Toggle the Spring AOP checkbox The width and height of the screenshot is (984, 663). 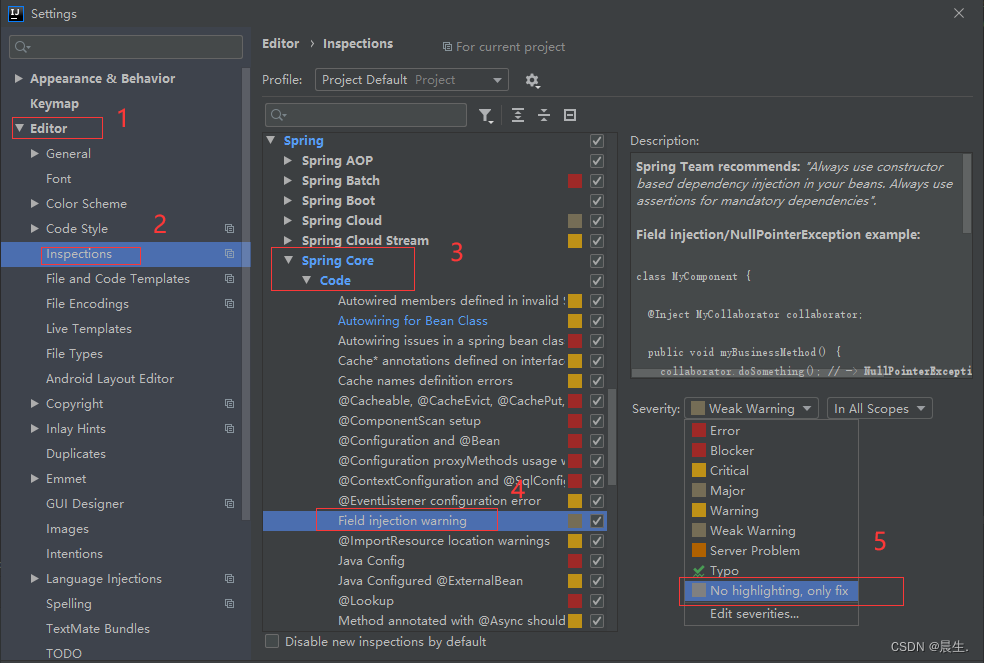597,161
